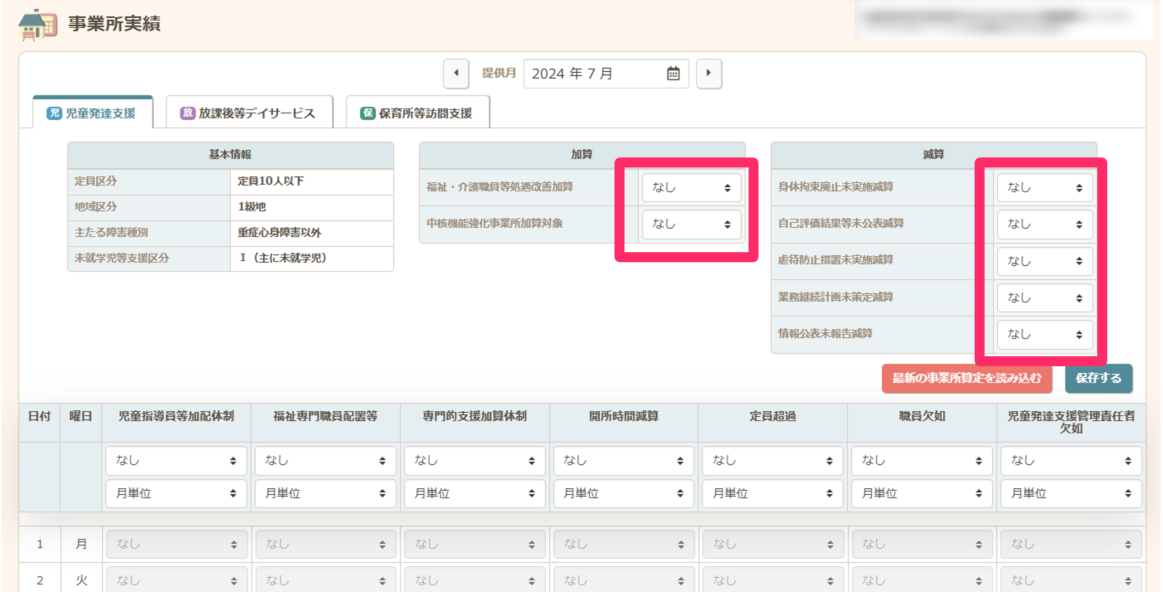This screenshot has width=1163, height=592.
Task: Open 虐待防止措置未実施減算 dropdown
Action: pos(1045,261)
